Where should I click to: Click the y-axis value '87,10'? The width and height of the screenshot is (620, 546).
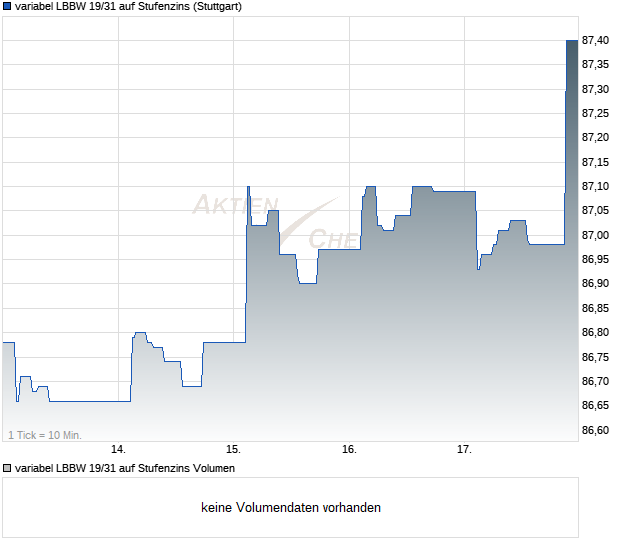pyautogui.click(x=595, y=186)
